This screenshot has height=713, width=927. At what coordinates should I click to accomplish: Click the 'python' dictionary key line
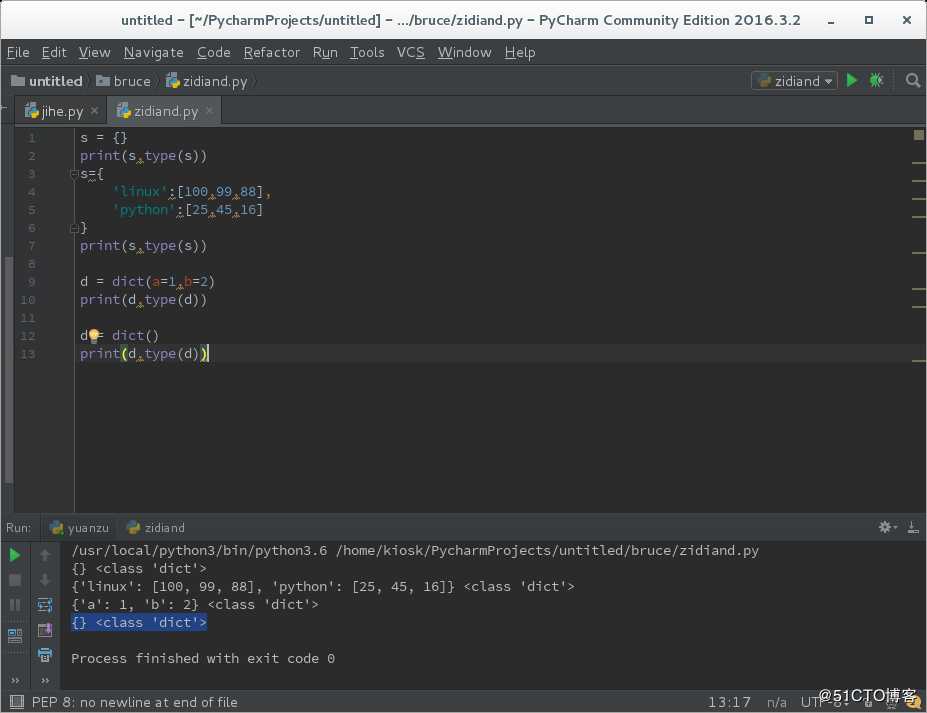click(x=187, y=210)
